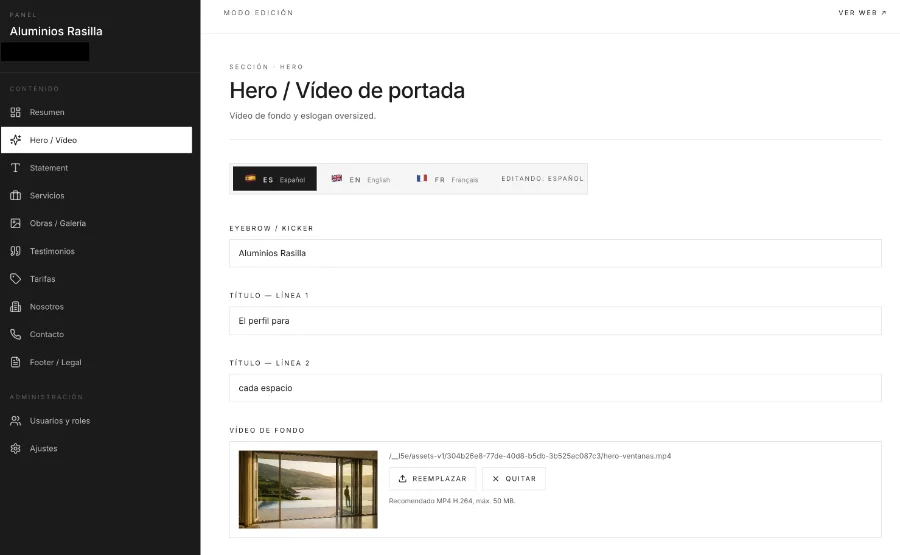Screen dimensions: 900x555
Task: Open the Resumen section
Action: pyautogui.click(x=96, y=112)
